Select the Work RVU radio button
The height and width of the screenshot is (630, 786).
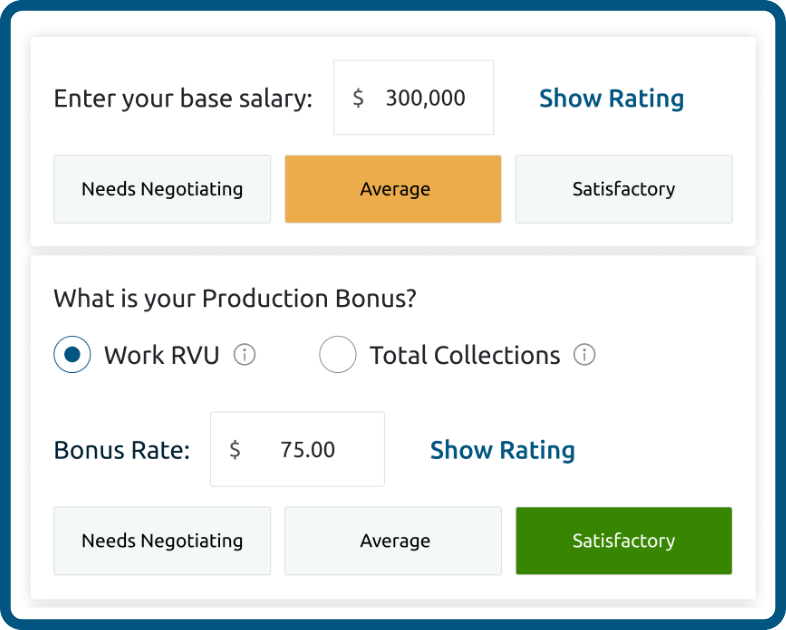pos(72,355)
